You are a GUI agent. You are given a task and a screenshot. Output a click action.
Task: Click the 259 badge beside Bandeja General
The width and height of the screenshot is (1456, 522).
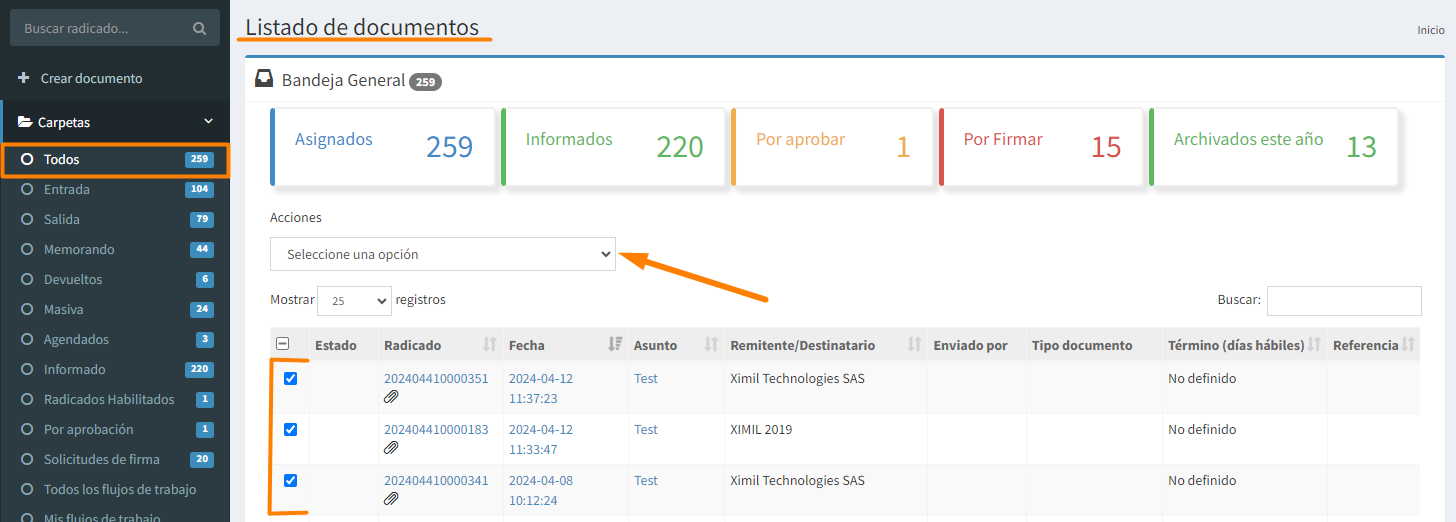(x=426, y=82)
